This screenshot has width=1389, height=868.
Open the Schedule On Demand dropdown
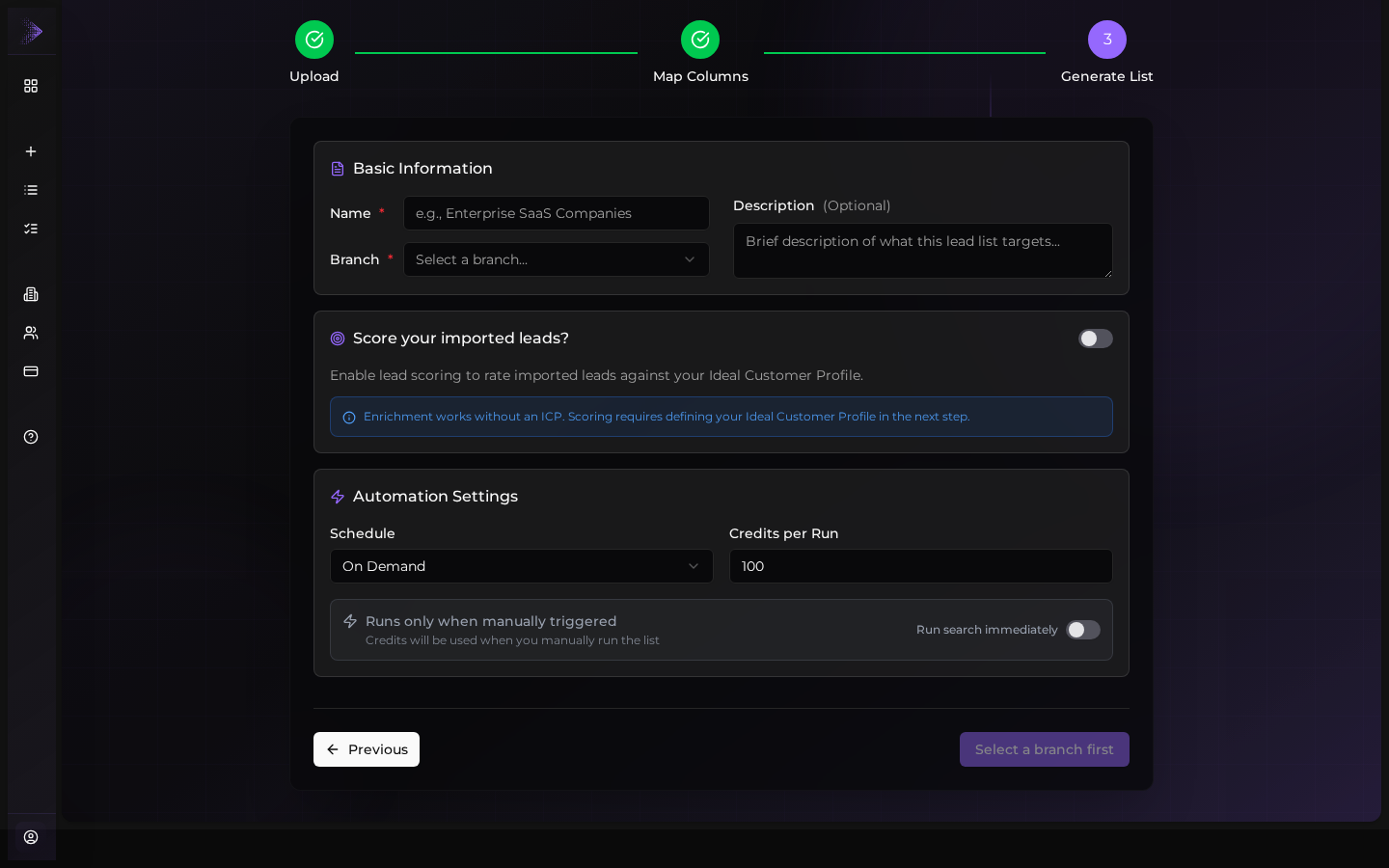click(x=522, y=566)
